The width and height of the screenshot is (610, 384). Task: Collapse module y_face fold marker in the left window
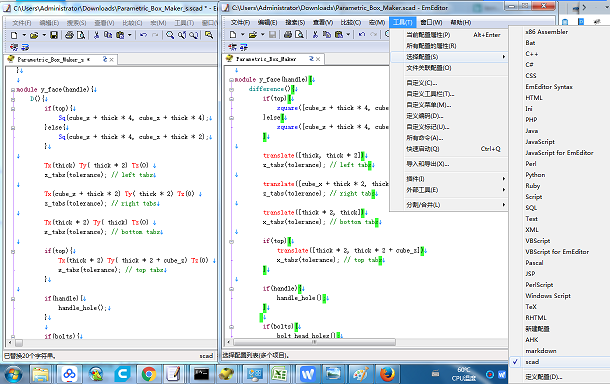pos(13,90)
